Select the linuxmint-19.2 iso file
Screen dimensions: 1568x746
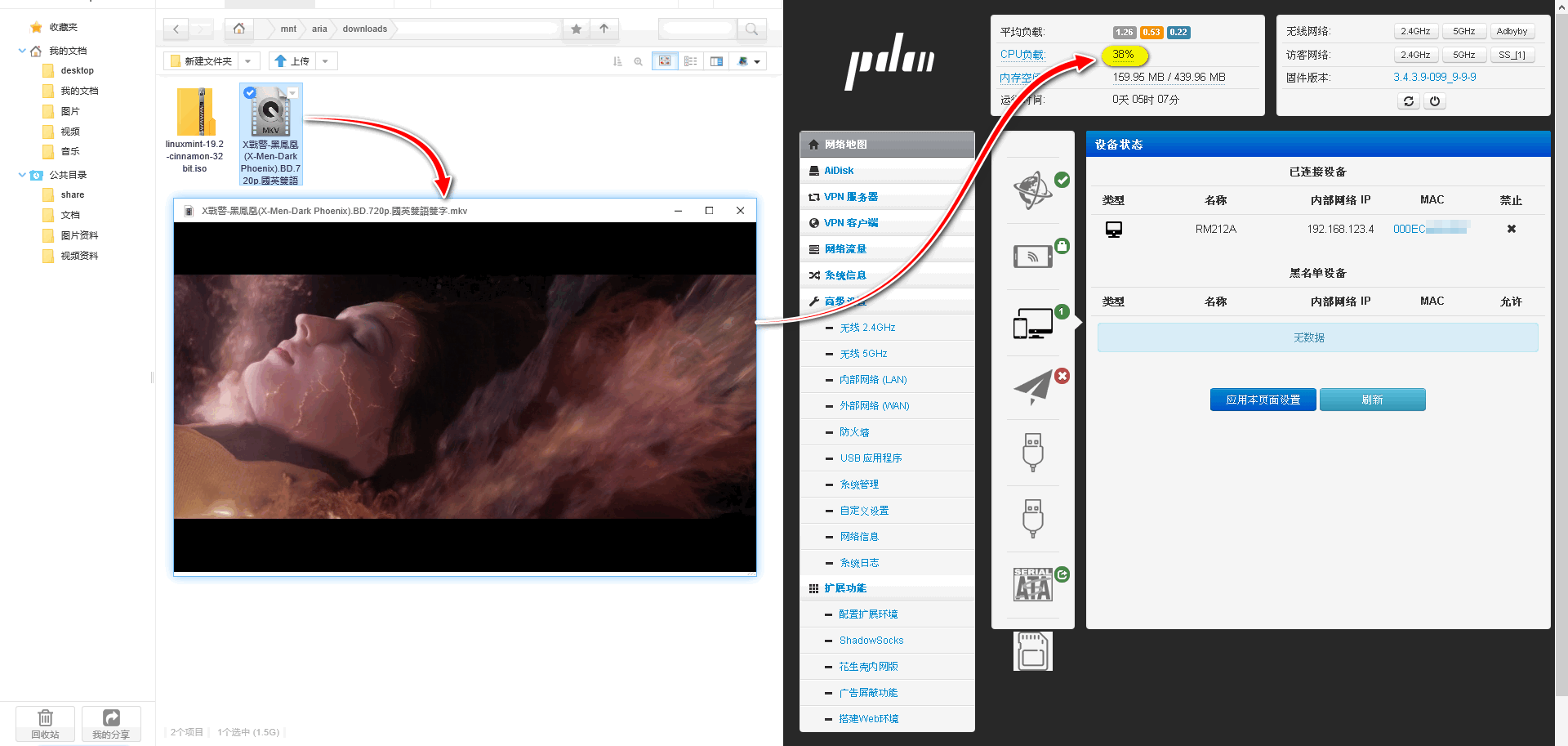[194, 131]
